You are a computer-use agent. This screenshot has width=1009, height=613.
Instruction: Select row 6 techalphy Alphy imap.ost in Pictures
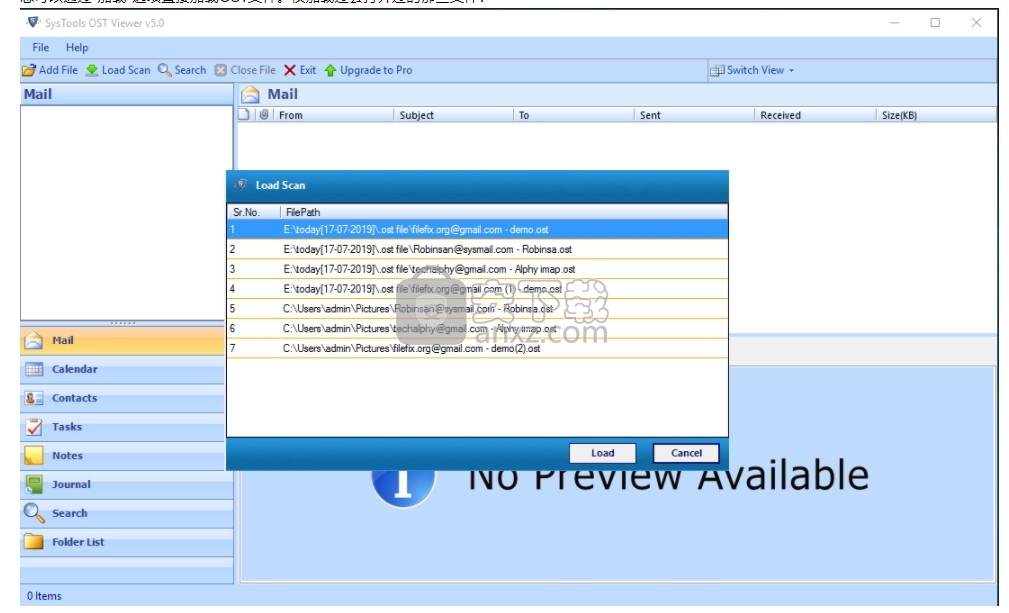click(x=477, y=329)
